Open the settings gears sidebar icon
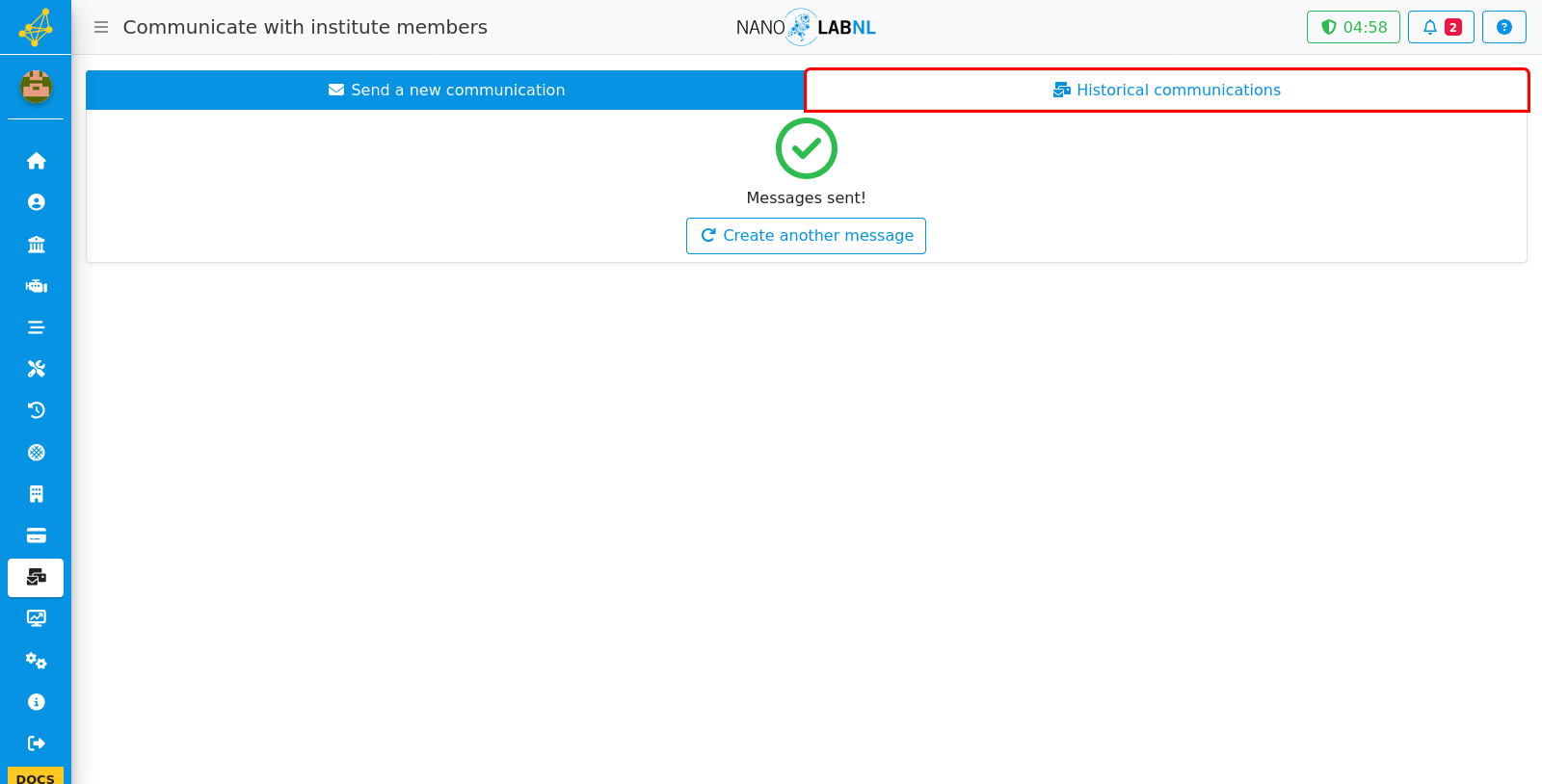Viewport: 1542px width, 784px height. click(36, 661)
